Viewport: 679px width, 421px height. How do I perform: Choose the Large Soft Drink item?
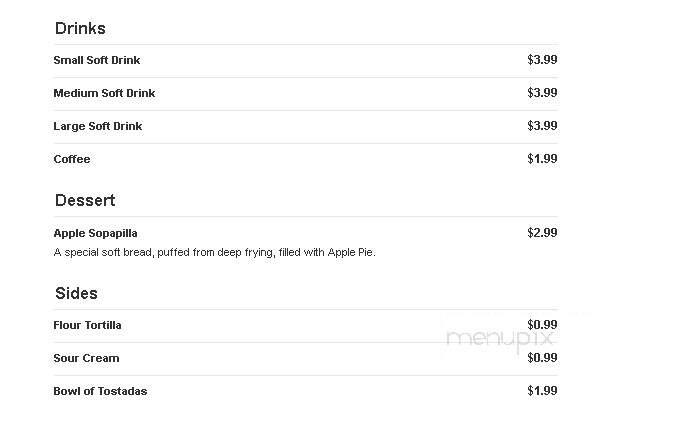tap(97, 126)
